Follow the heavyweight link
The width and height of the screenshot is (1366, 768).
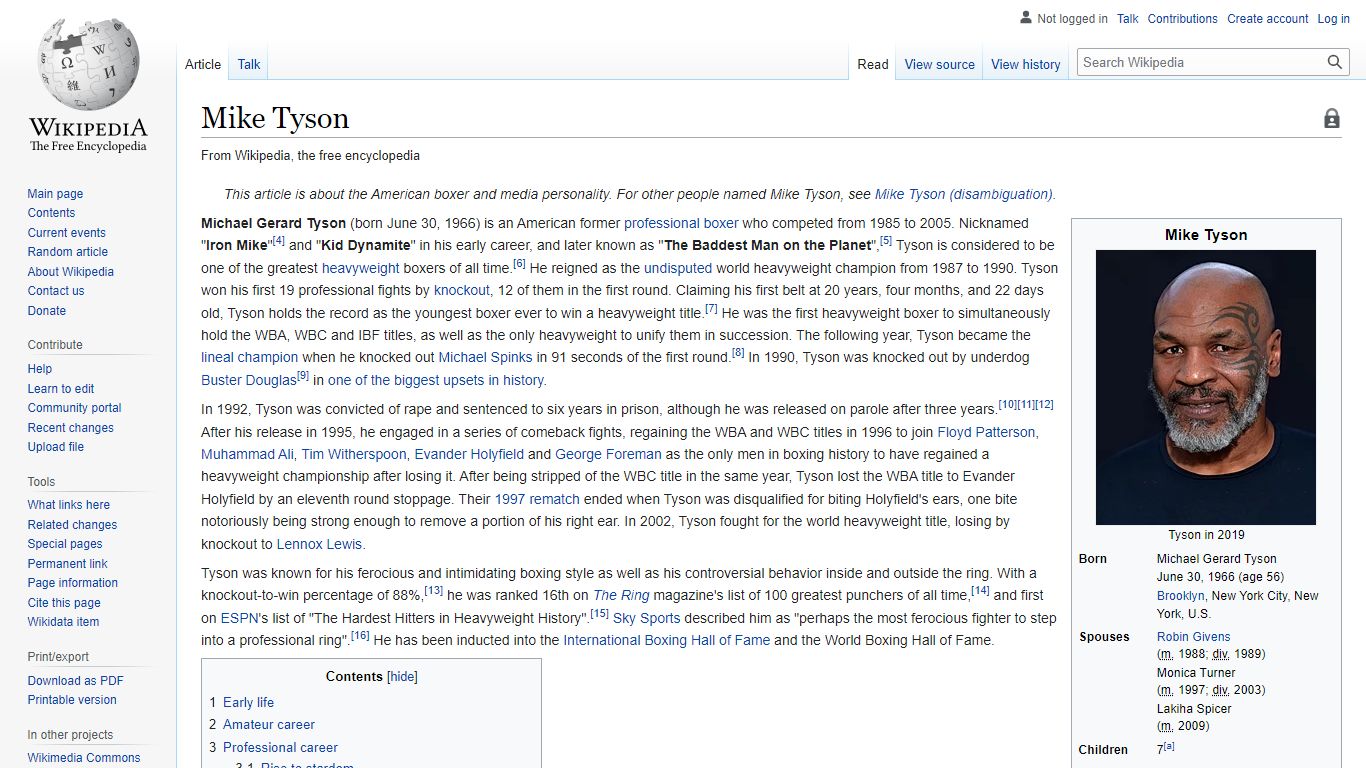(x=360, y=268)
